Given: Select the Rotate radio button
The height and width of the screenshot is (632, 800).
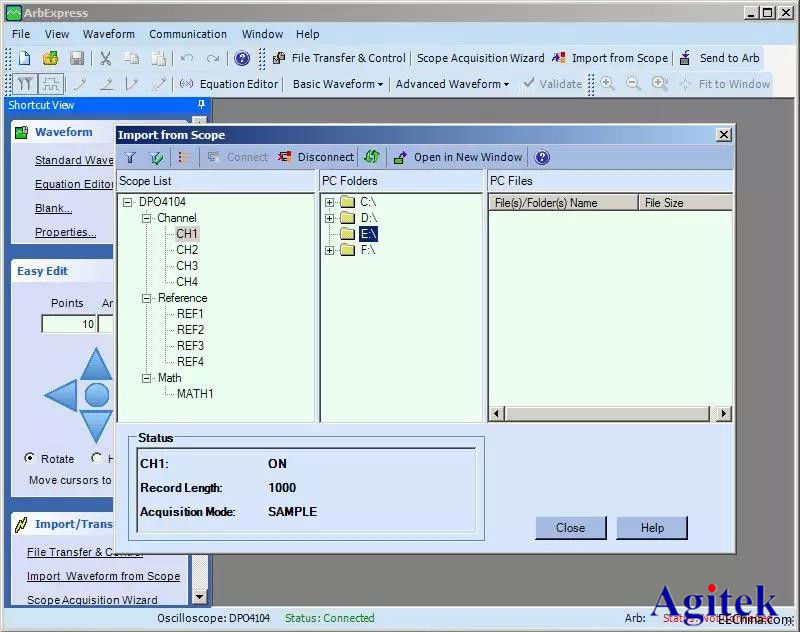Looking at the screenshot, I should pyautogui.click(x=30, y=458).
